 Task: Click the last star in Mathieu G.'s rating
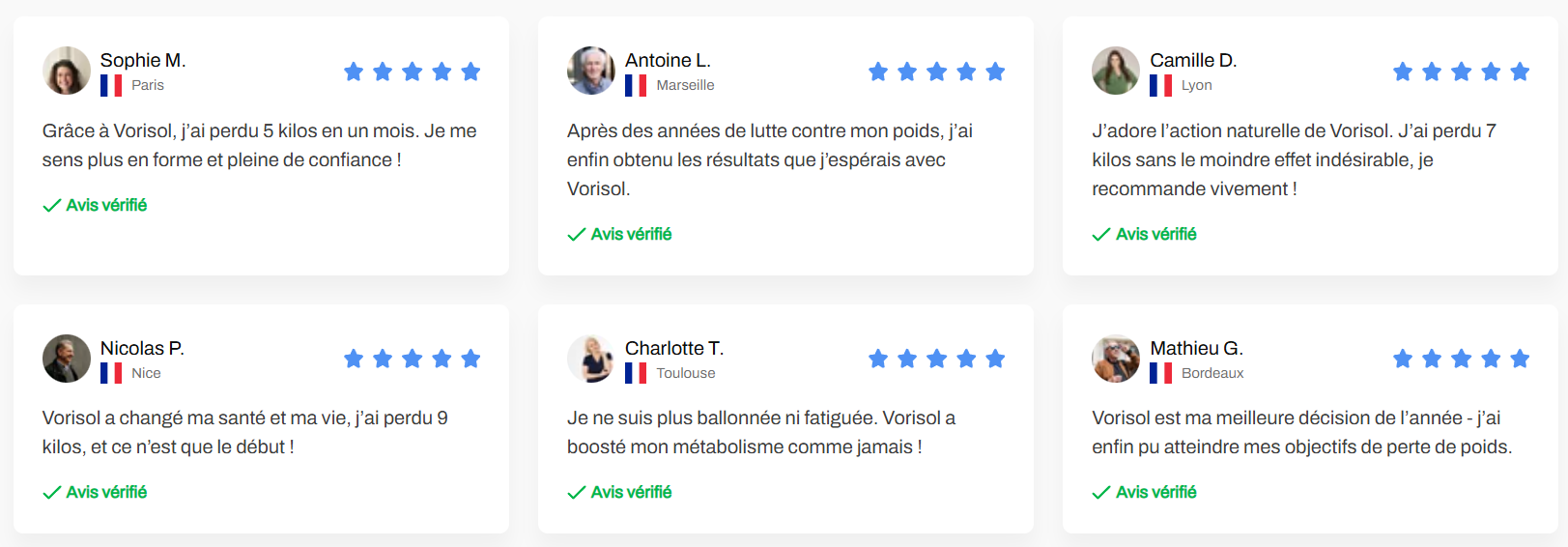[x=1520, y=360]
